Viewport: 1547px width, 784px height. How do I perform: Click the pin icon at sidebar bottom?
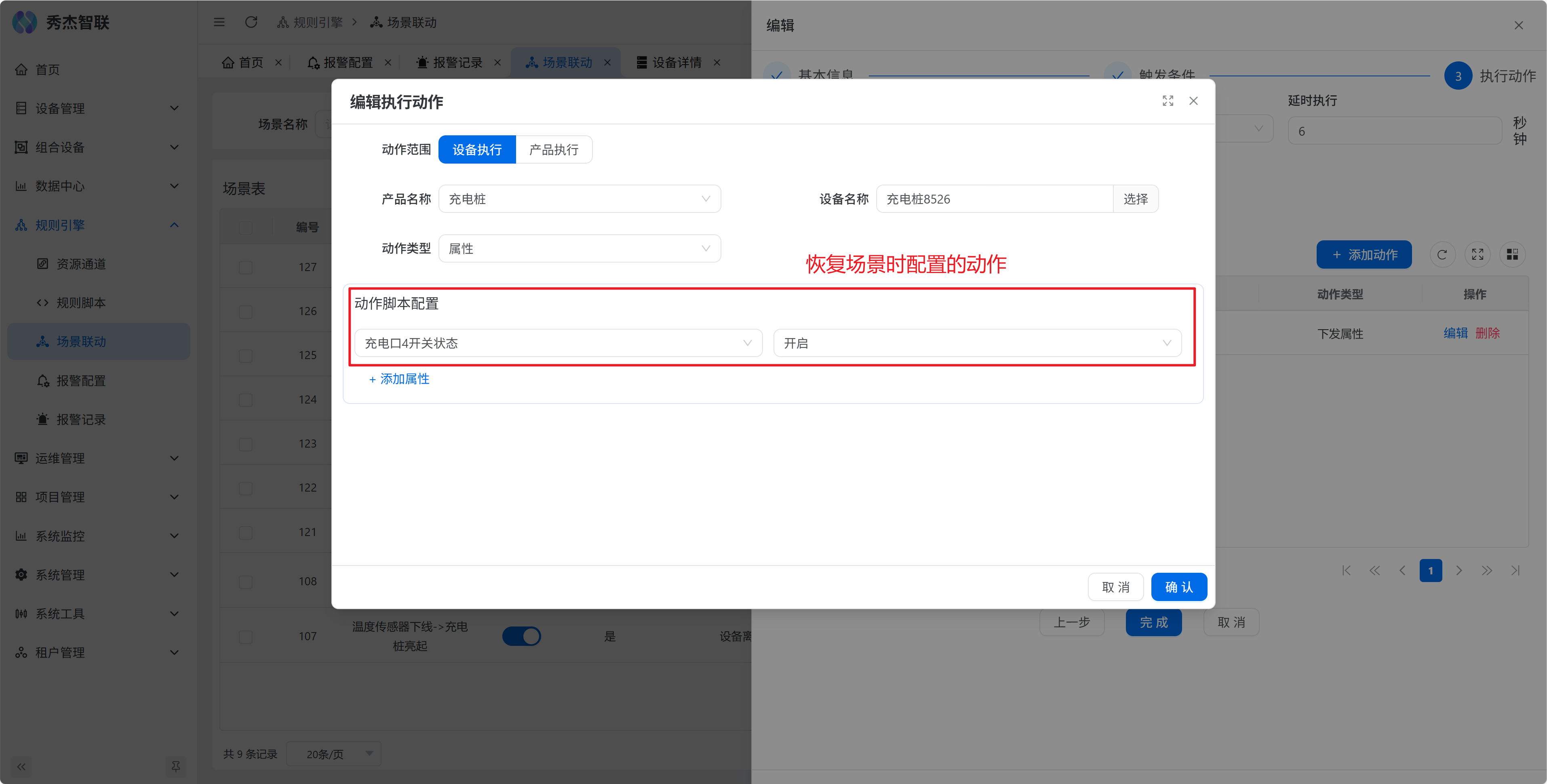175,767
